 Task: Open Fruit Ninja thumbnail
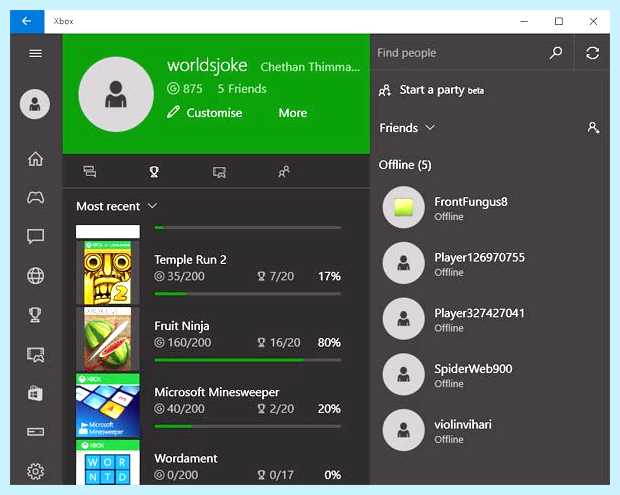pyautogui.click(x=108, y=339)
